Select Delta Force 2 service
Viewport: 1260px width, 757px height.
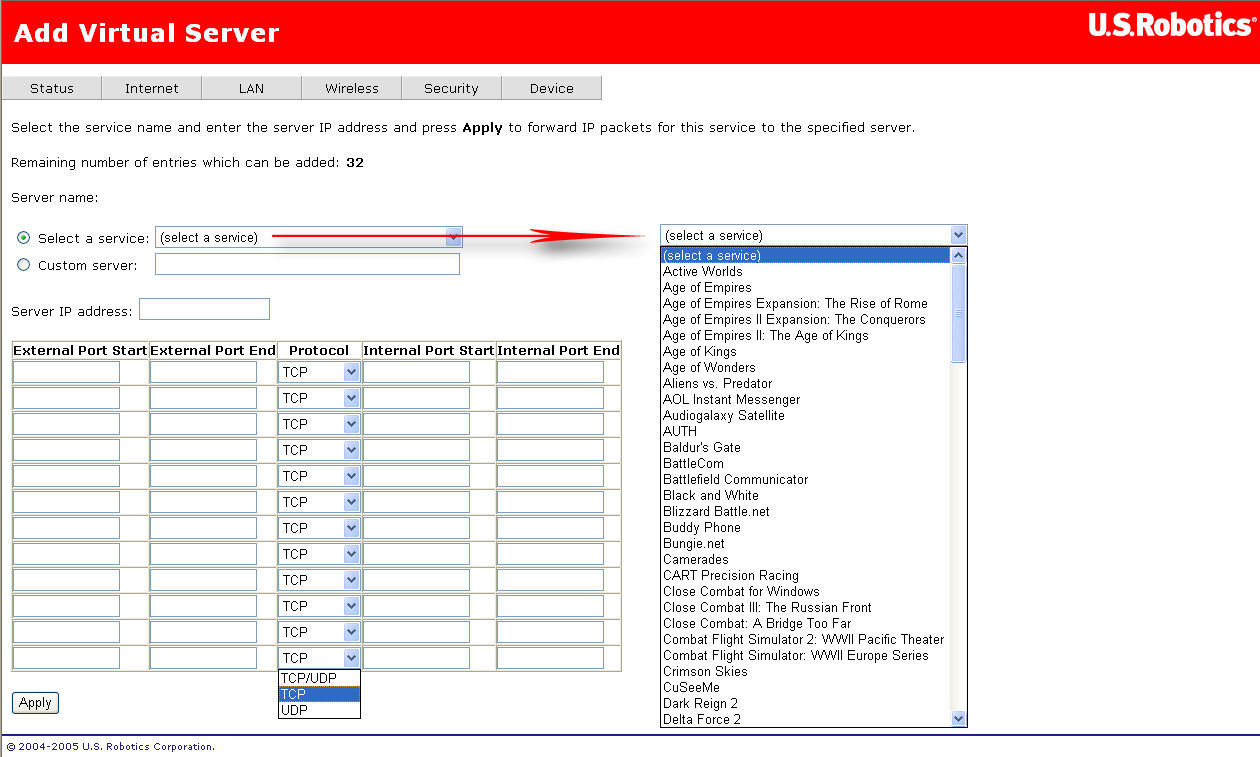coord(806,719)
